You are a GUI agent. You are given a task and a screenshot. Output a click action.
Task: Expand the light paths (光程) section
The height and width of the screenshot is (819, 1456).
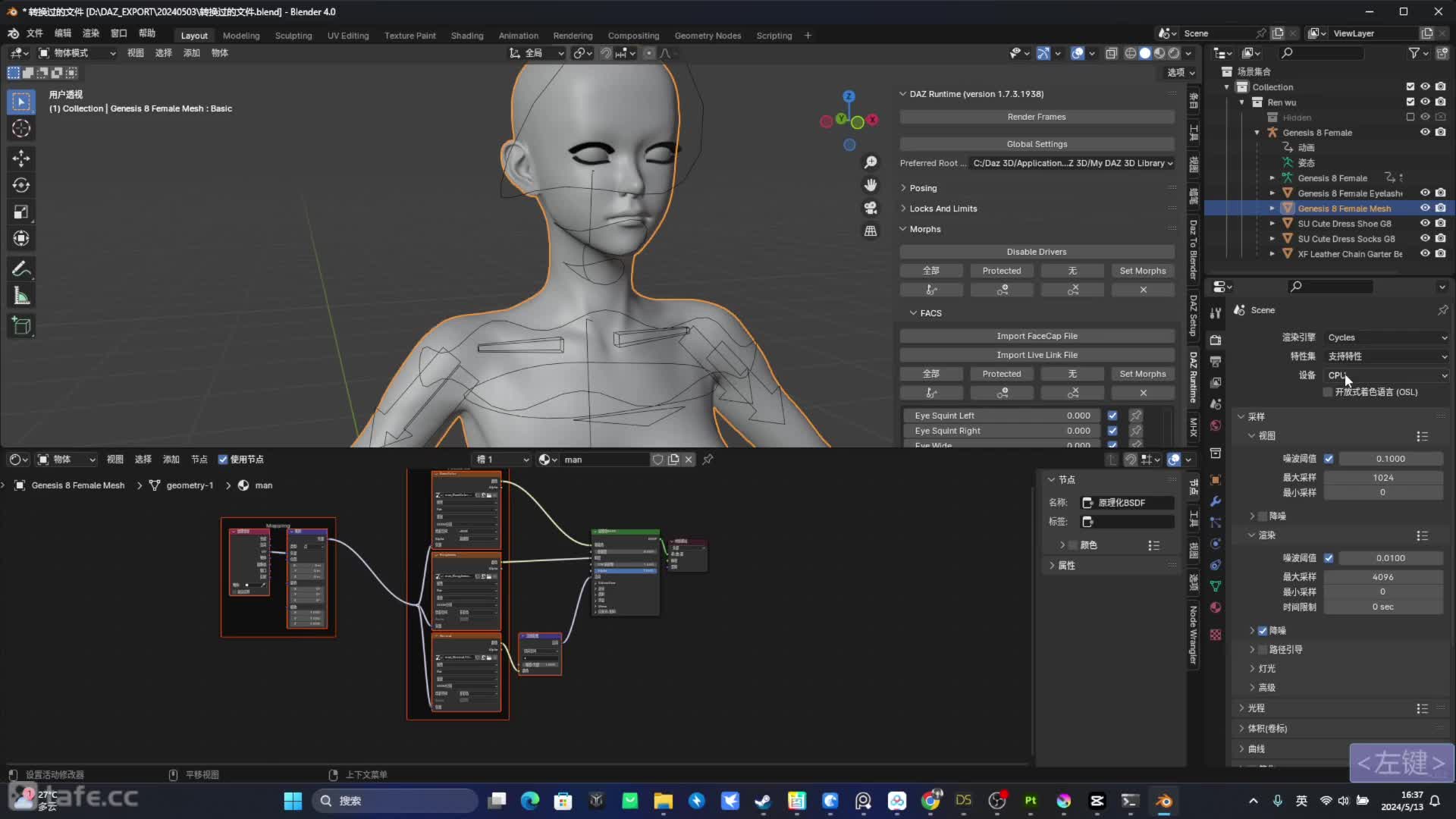pyautogui.click(x=1256, y=708)
